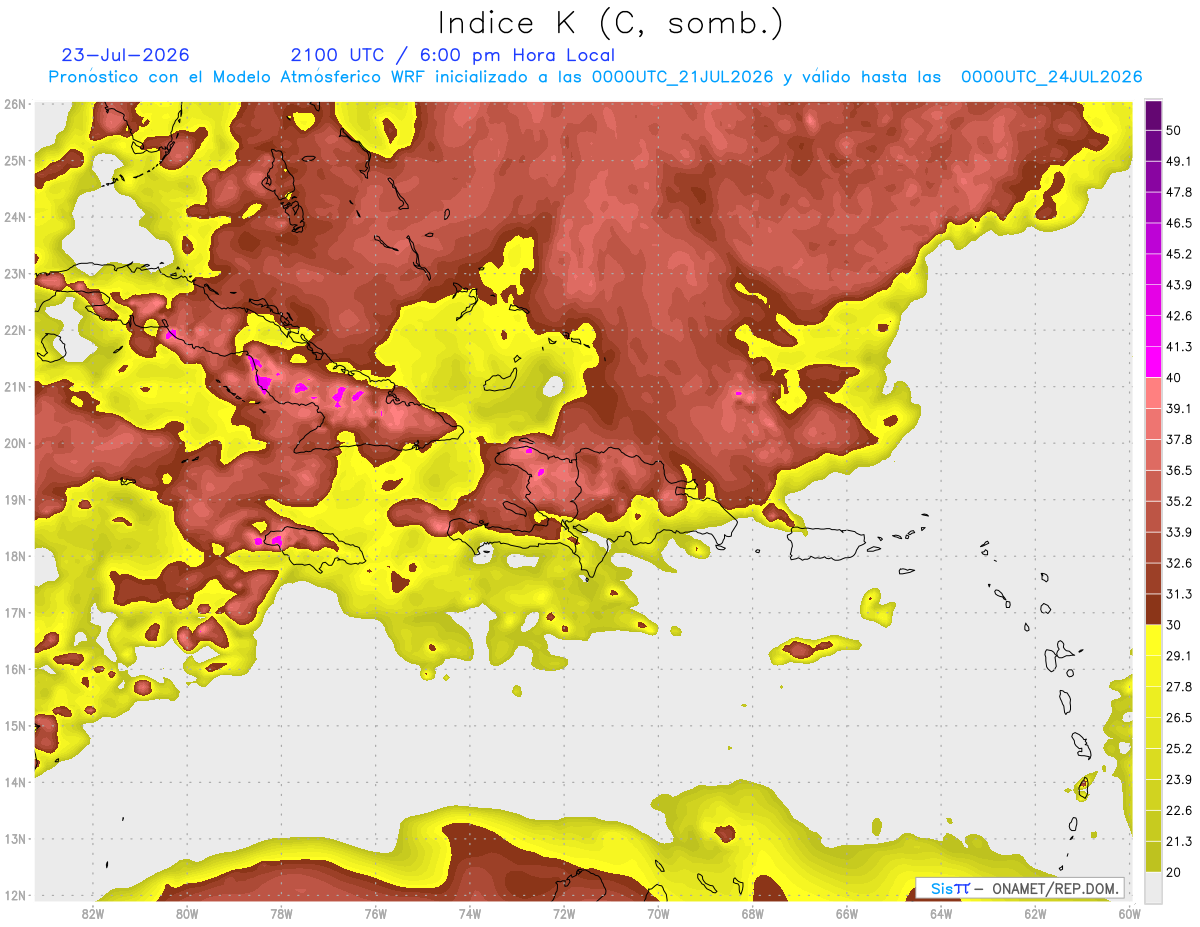Click the latitude label '18N'
This screenshot has width=1200, height=927.
click(14, 556)
